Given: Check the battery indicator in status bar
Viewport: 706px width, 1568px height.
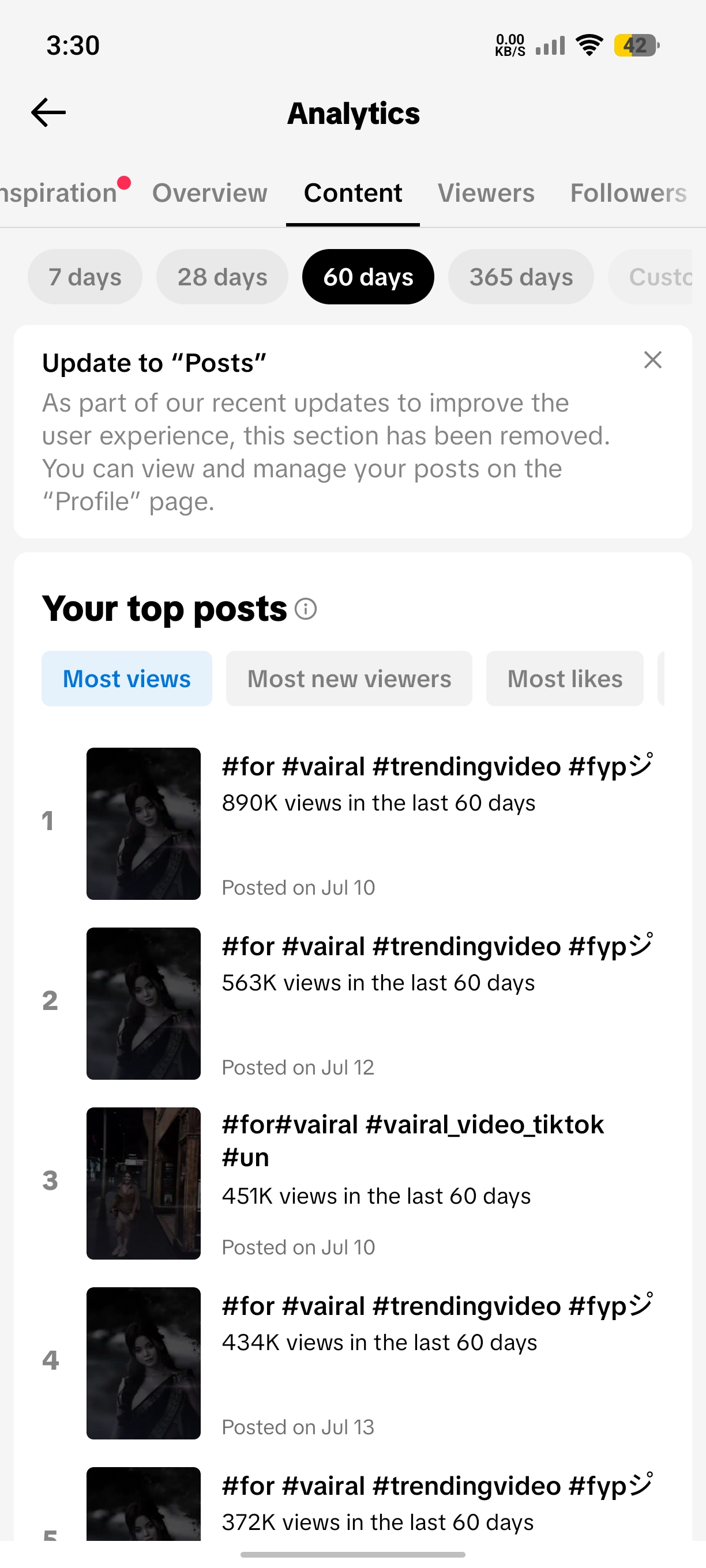Looking at the screenshot, I should pyautogui.click(x=637, y=46).
